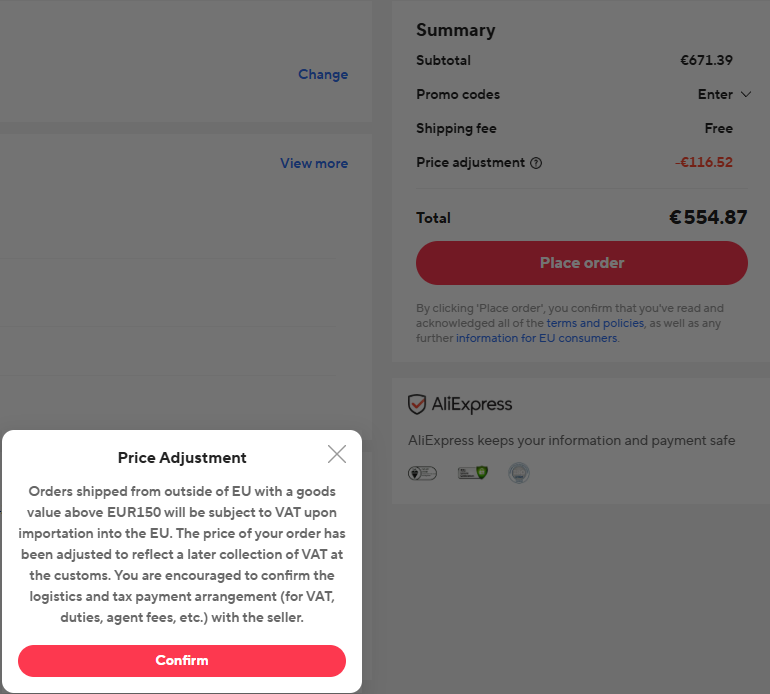Click the Change link
This screenshot has height=694, width=770.
tap(323, 74)
